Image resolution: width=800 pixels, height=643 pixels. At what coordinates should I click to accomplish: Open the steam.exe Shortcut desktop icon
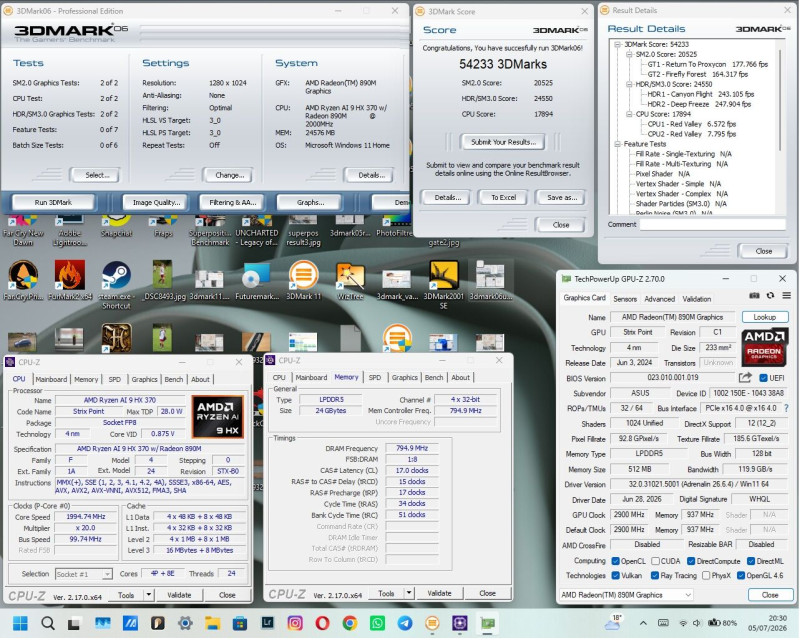click(116, 285)
